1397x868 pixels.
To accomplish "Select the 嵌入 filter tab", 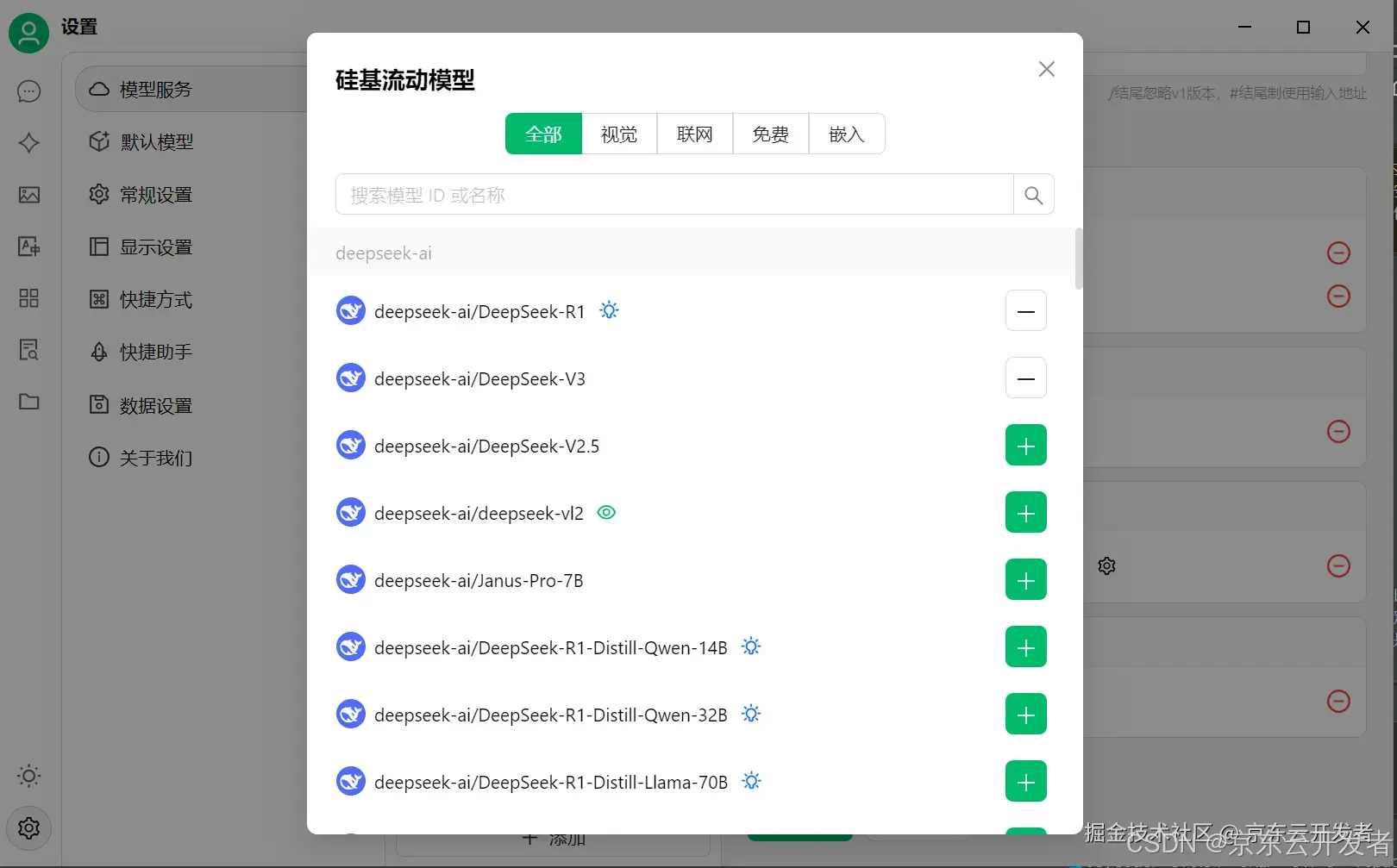I will tap(847, 134).
